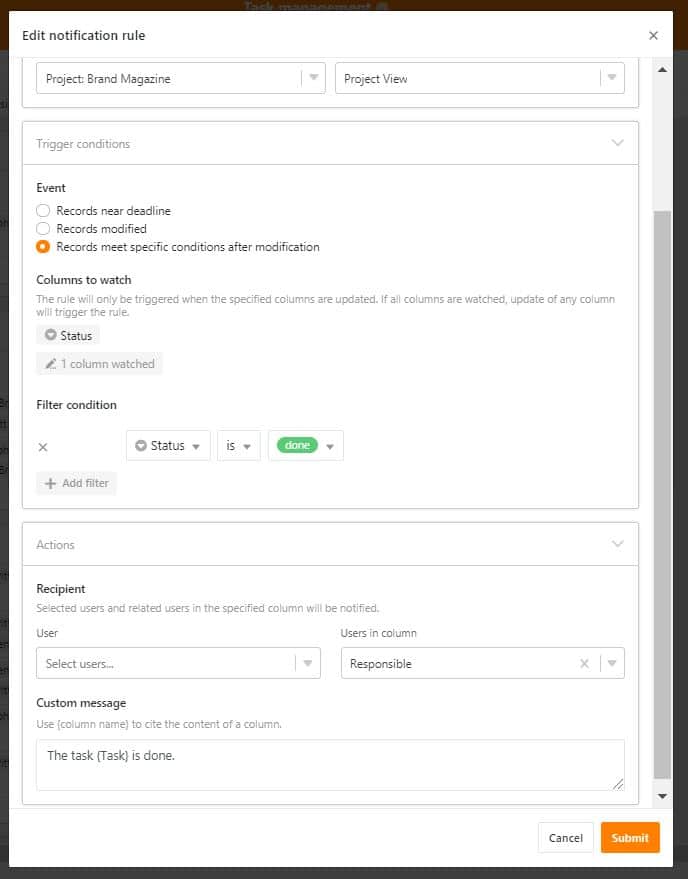This screenshot has width=688, height=879.
Task: Add a new filter
Action: coord(76,483)
